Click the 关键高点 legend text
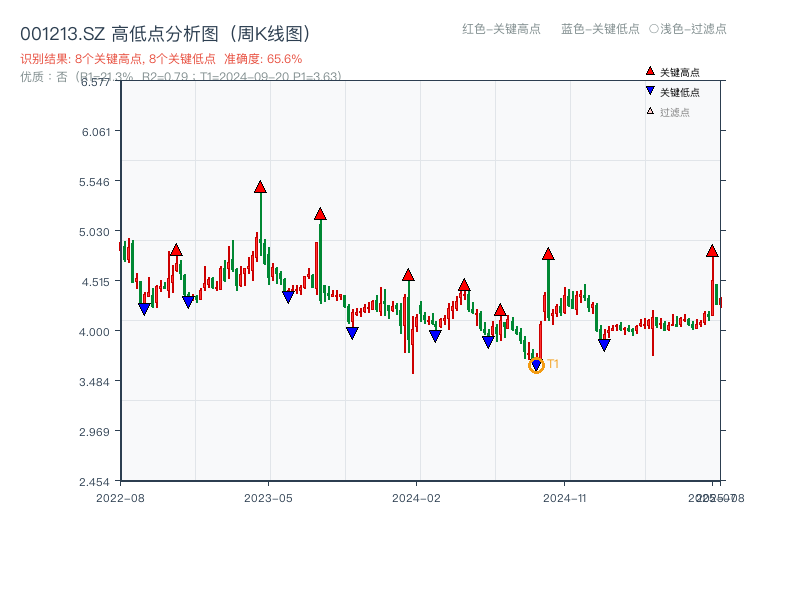Screen dimensions: 800x600 [x=680, y=72]
